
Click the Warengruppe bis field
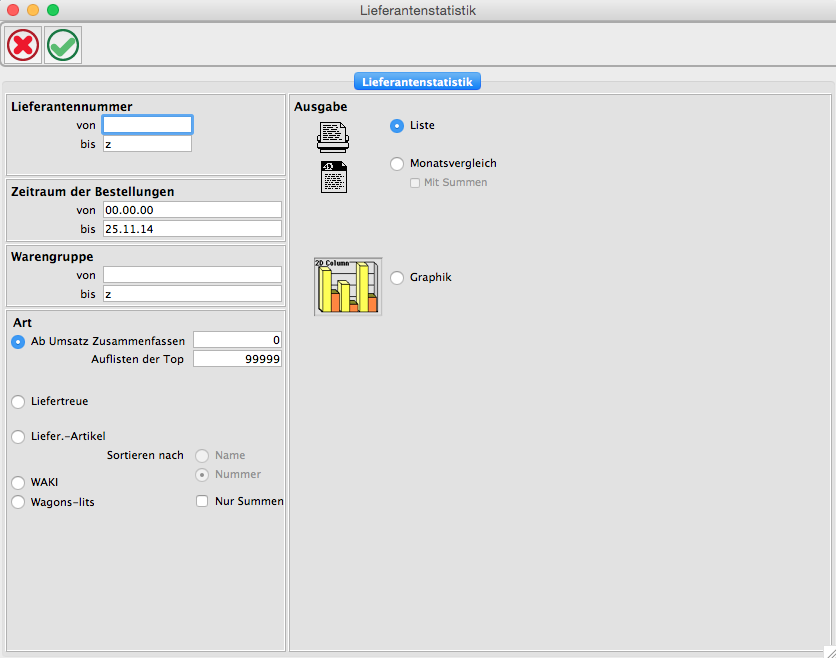[x=192, y=294]
